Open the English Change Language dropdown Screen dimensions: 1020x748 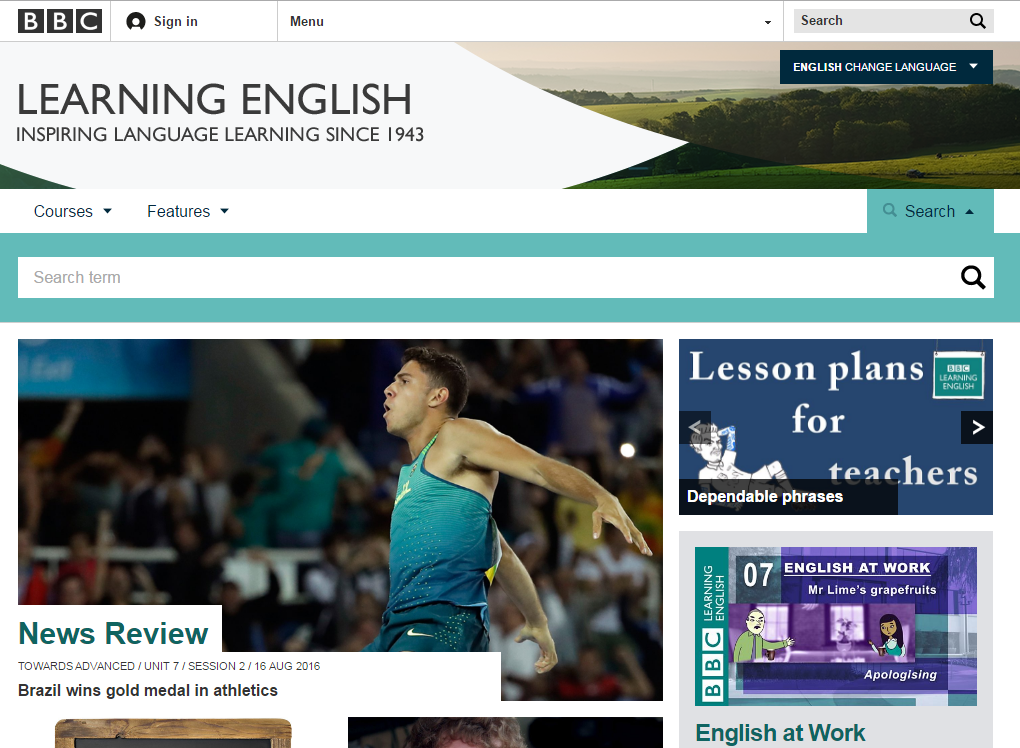886,67
